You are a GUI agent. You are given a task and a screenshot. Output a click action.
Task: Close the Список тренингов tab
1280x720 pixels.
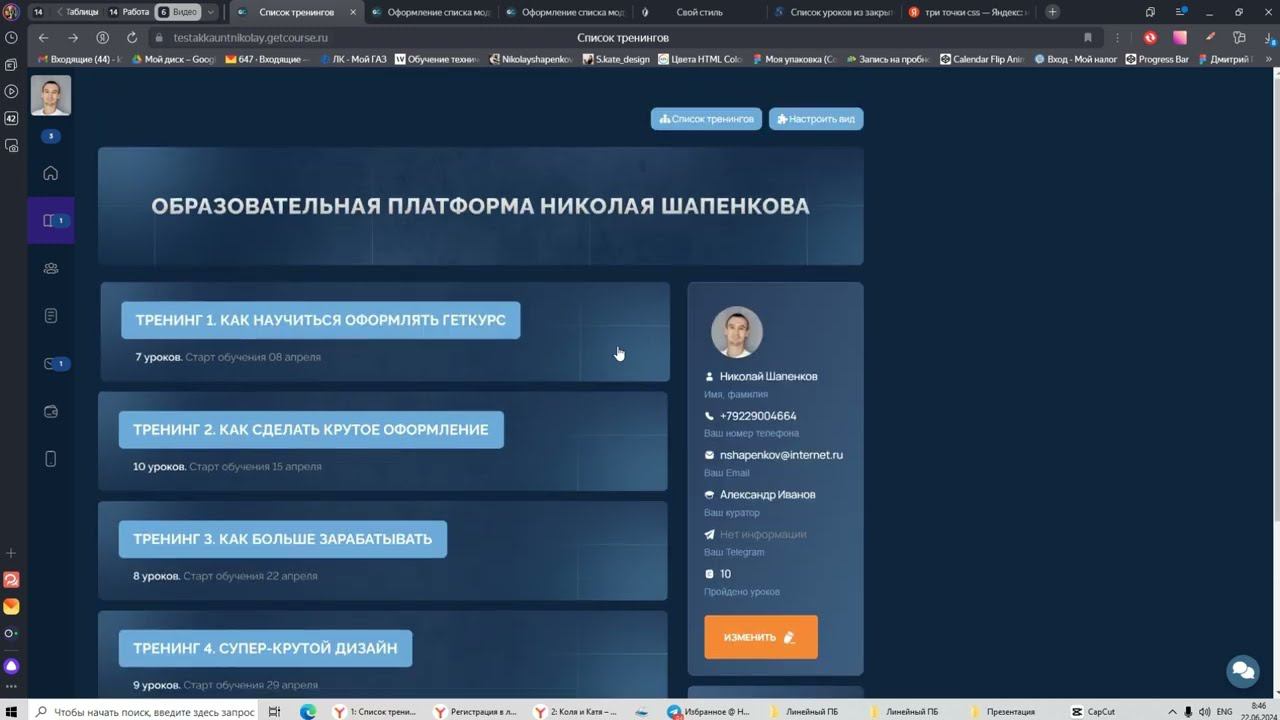point(353,12)
